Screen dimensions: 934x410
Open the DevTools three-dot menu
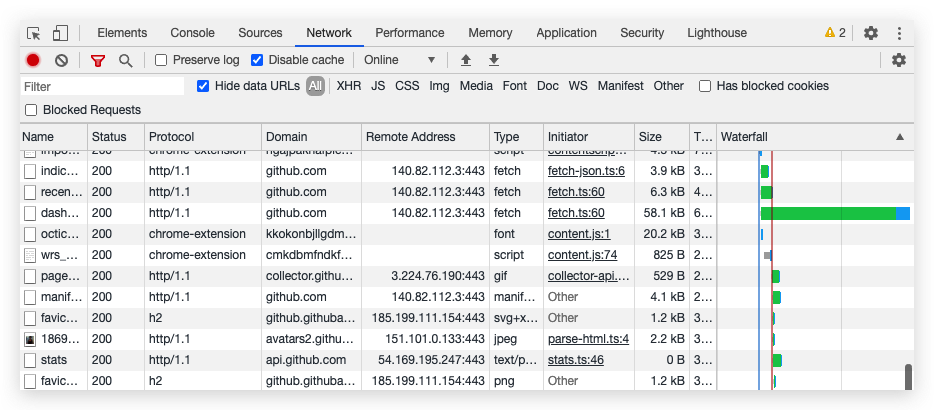point(899,33)
